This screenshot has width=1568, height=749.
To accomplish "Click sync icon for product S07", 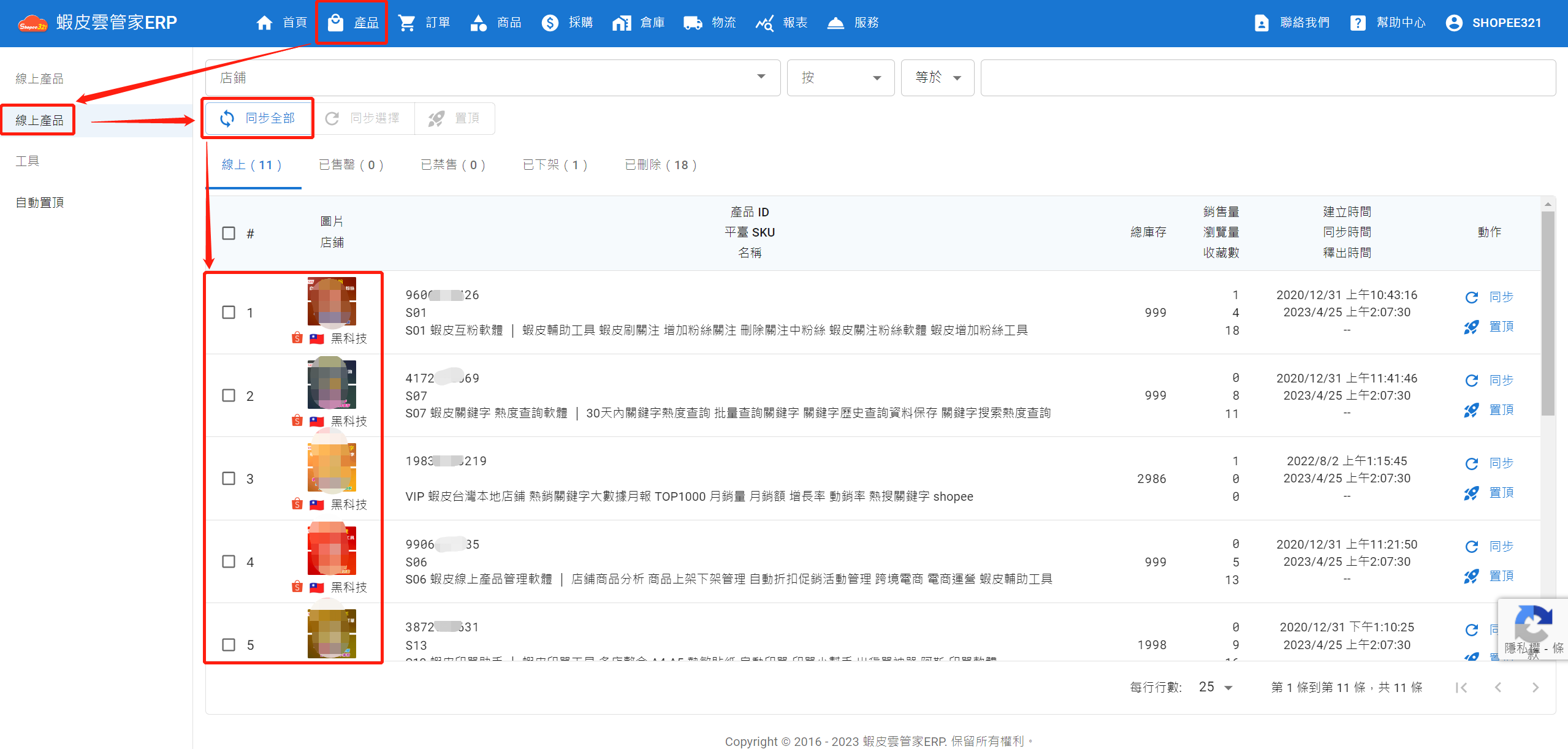I will point(1471,381).
